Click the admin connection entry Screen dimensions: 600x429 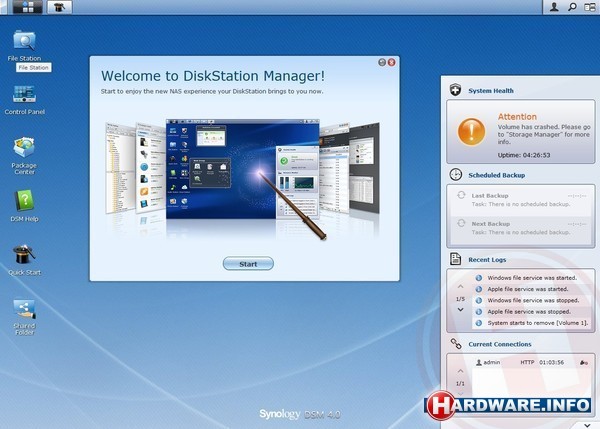pyautogui.click(x=532, y=362)
